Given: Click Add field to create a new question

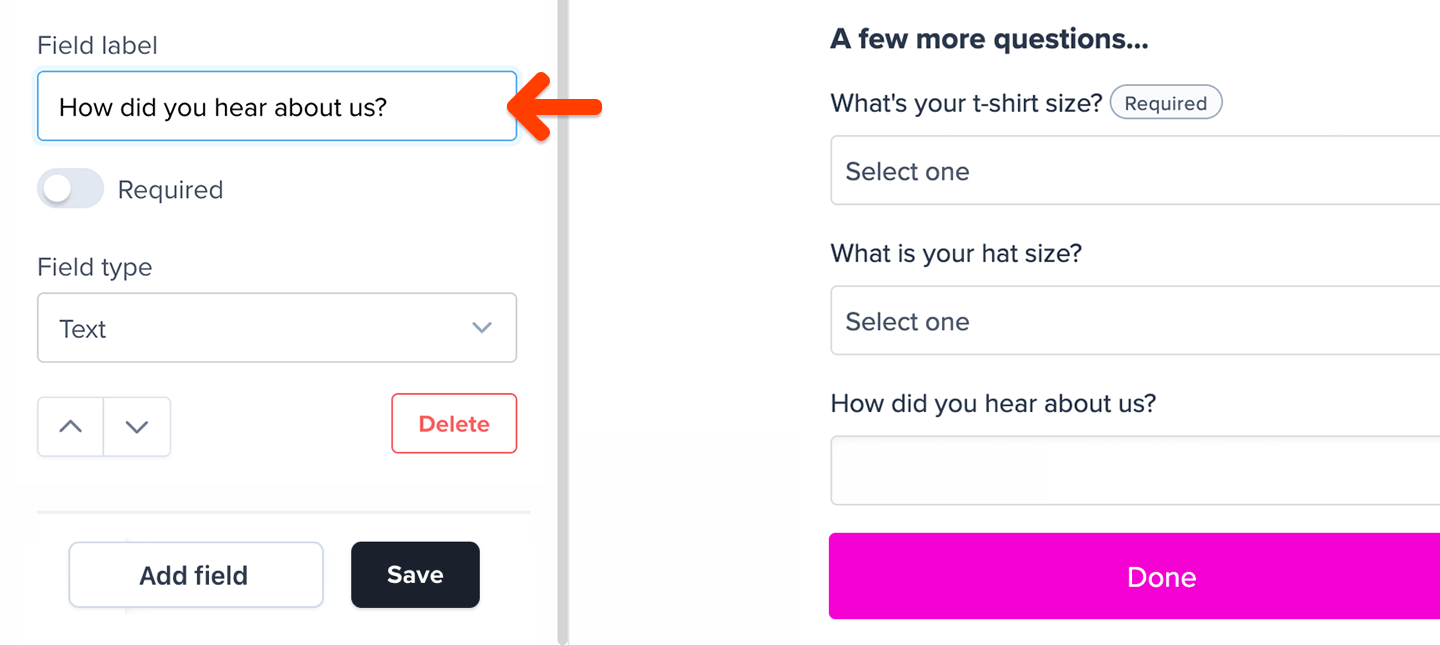Looking at the screenshot, I should (195, 574).
